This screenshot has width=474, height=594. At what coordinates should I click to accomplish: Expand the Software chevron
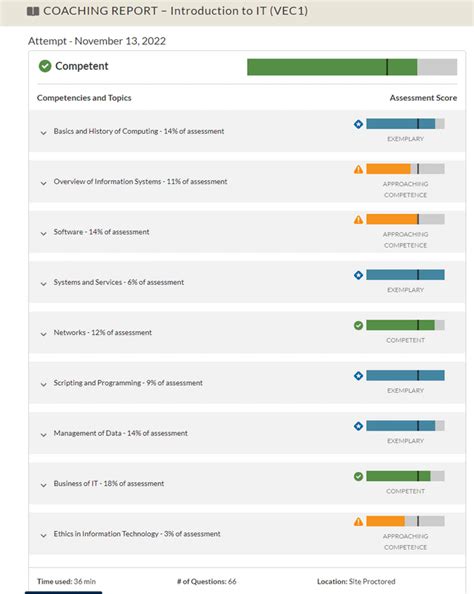coord(44,234)
